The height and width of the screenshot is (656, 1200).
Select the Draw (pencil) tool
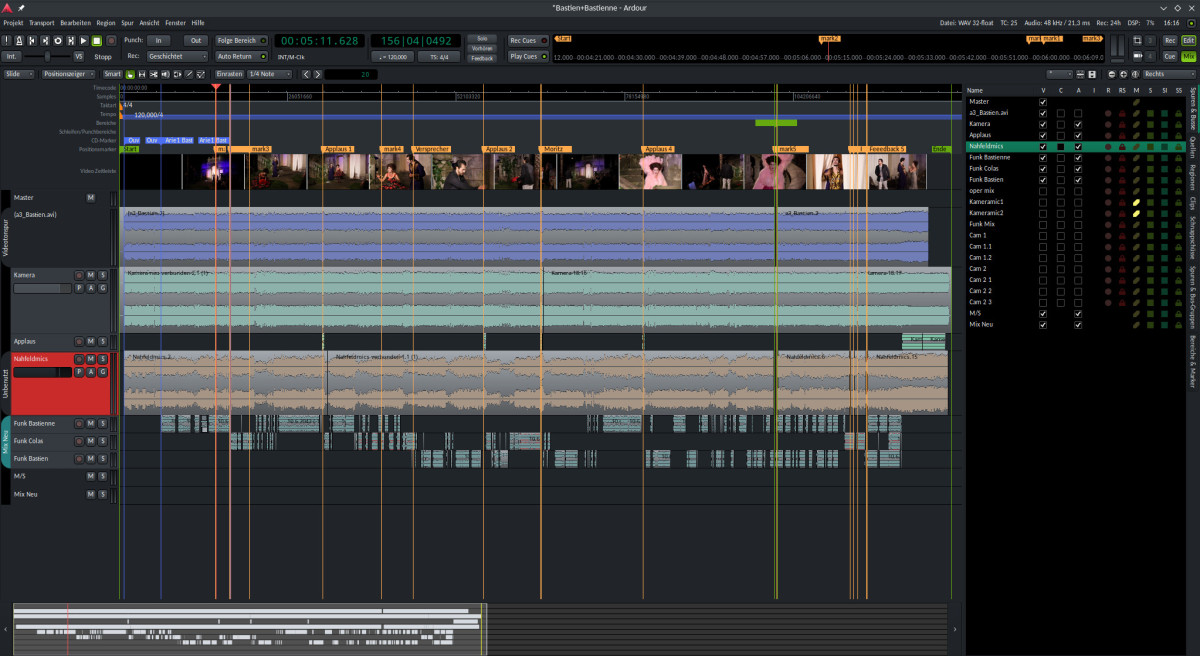click(x=189, y=74)
